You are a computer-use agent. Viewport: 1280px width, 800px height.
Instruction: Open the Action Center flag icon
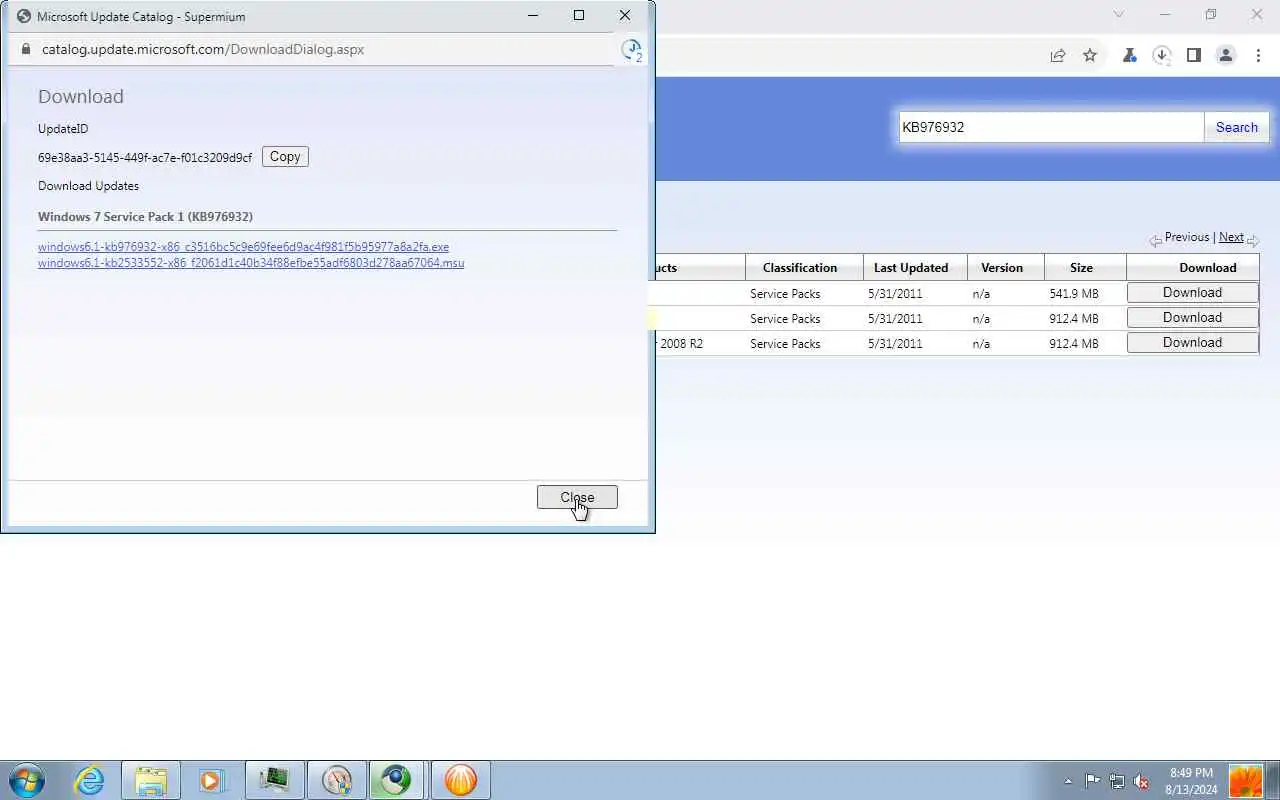1093,781
